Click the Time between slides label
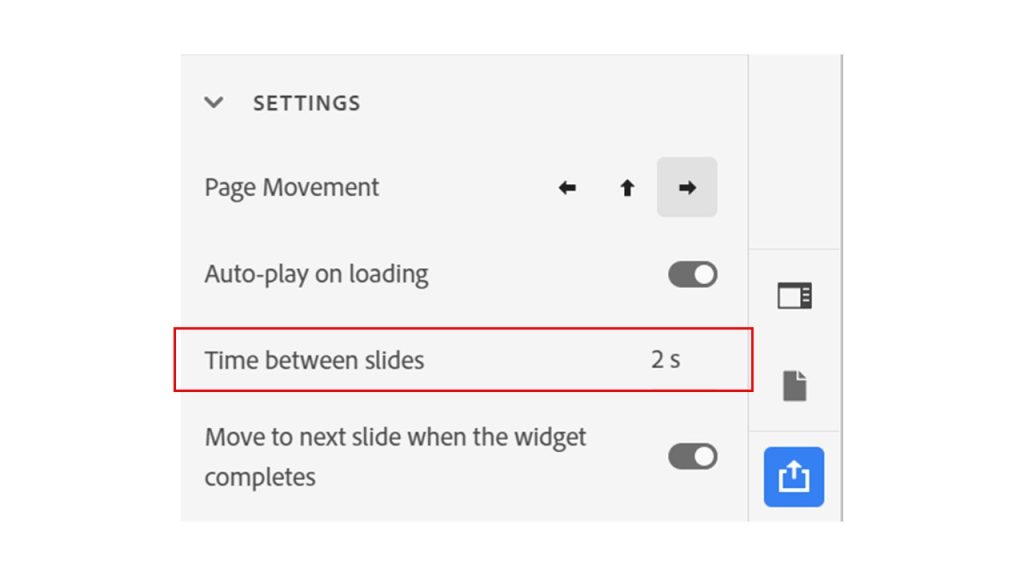 pos(314,360)
